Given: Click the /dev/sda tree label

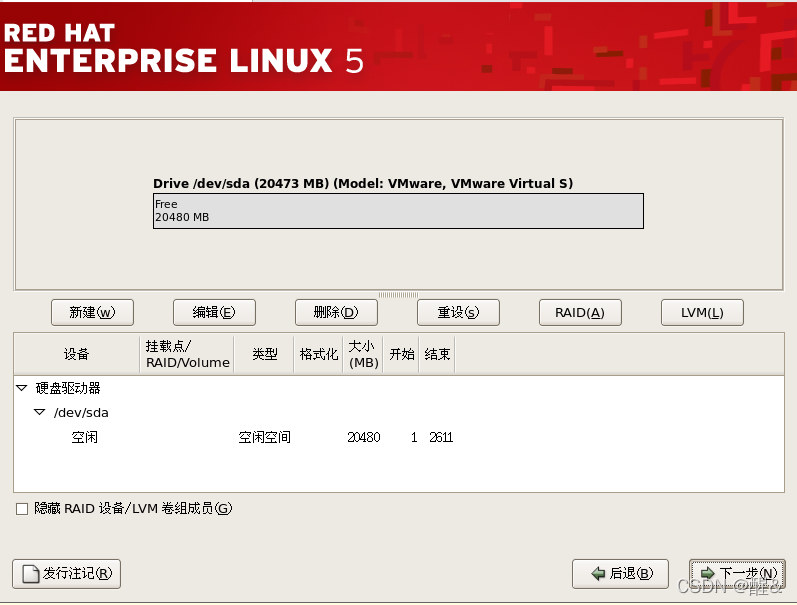Looking at the screenshot, I should pyautogui.click(x=81, y=413).
